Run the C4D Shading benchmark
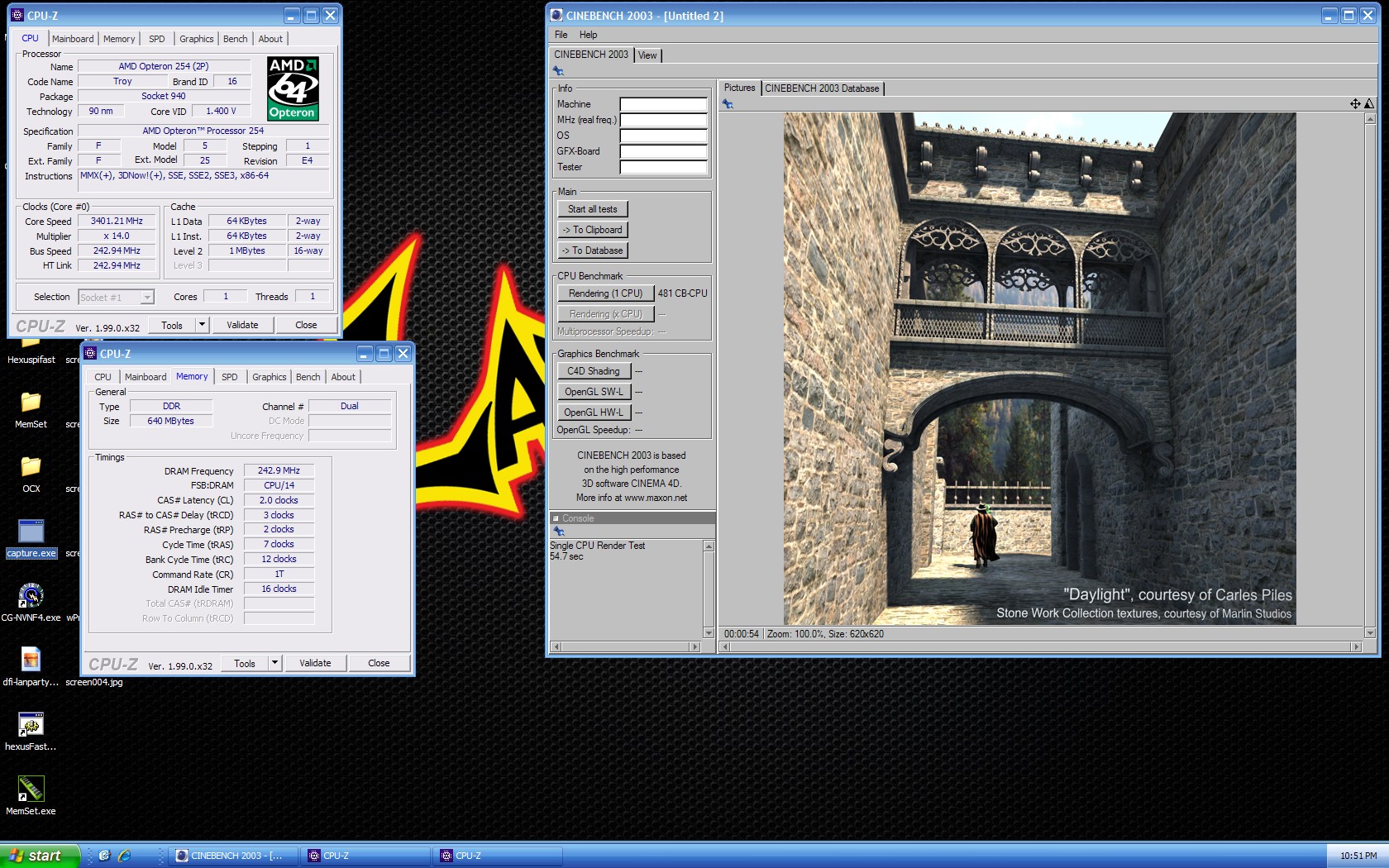This screenshot has width=1389, height=868. tap(594, 371)
